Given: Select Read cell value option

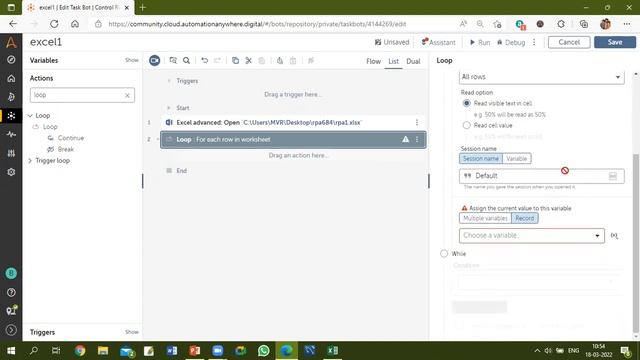Looking at the screenshot, I should pyautogui.click(x=467, y=125).
